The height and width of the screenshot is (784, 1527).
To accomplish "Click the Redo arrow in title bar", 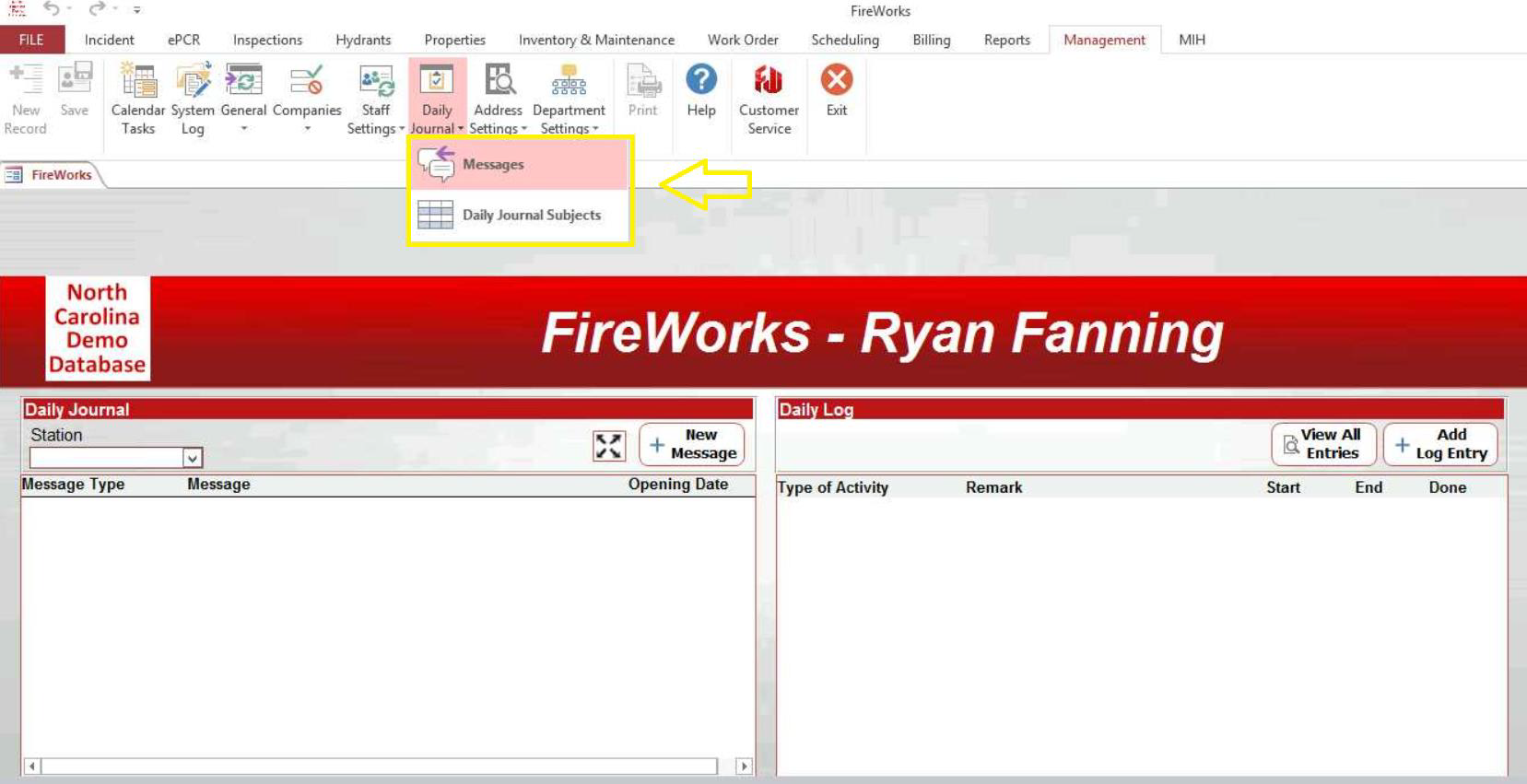I will 97,9.
